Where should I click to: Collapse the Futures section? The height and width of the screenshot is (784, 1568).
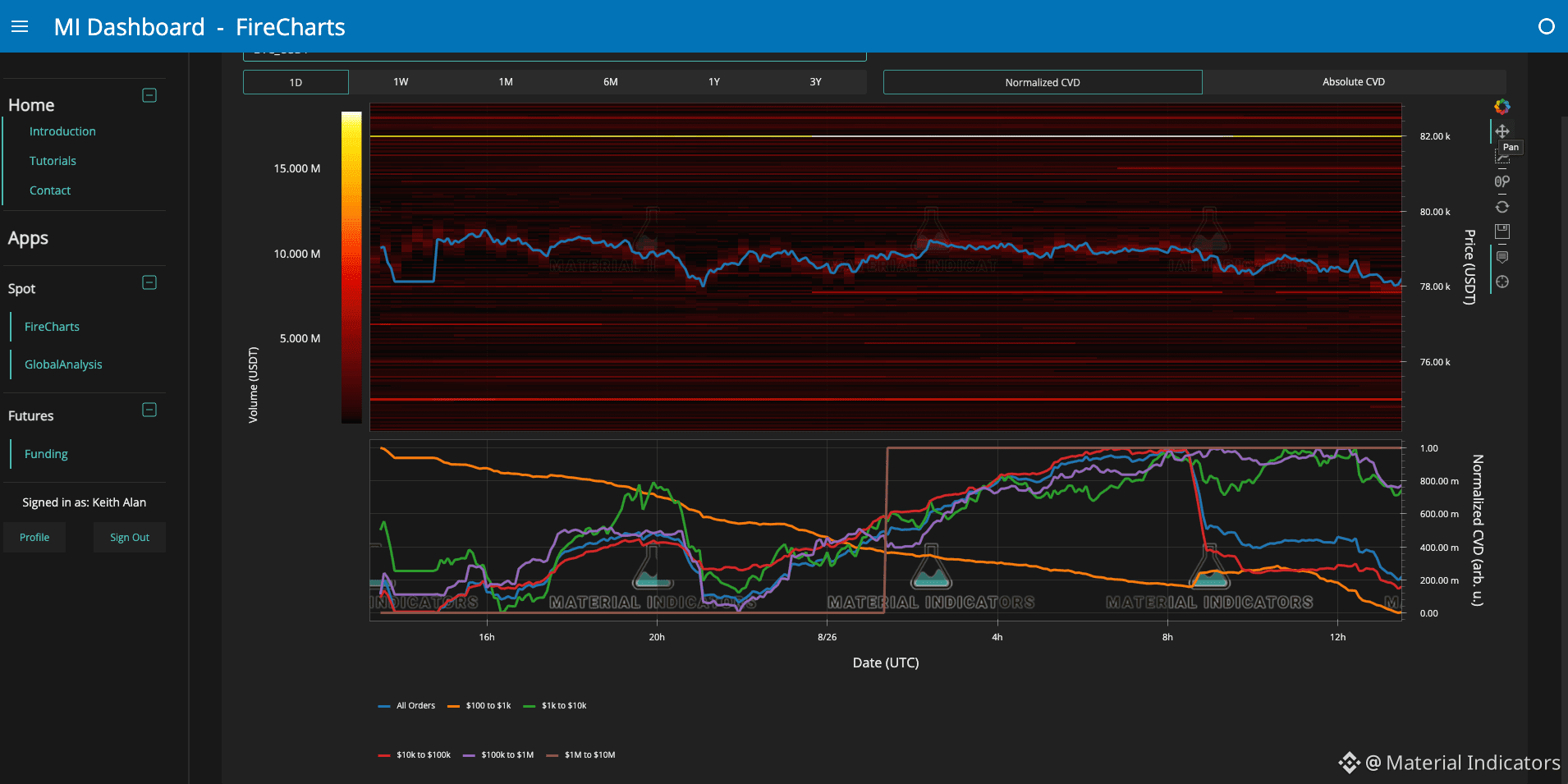(x=149, y=410)
